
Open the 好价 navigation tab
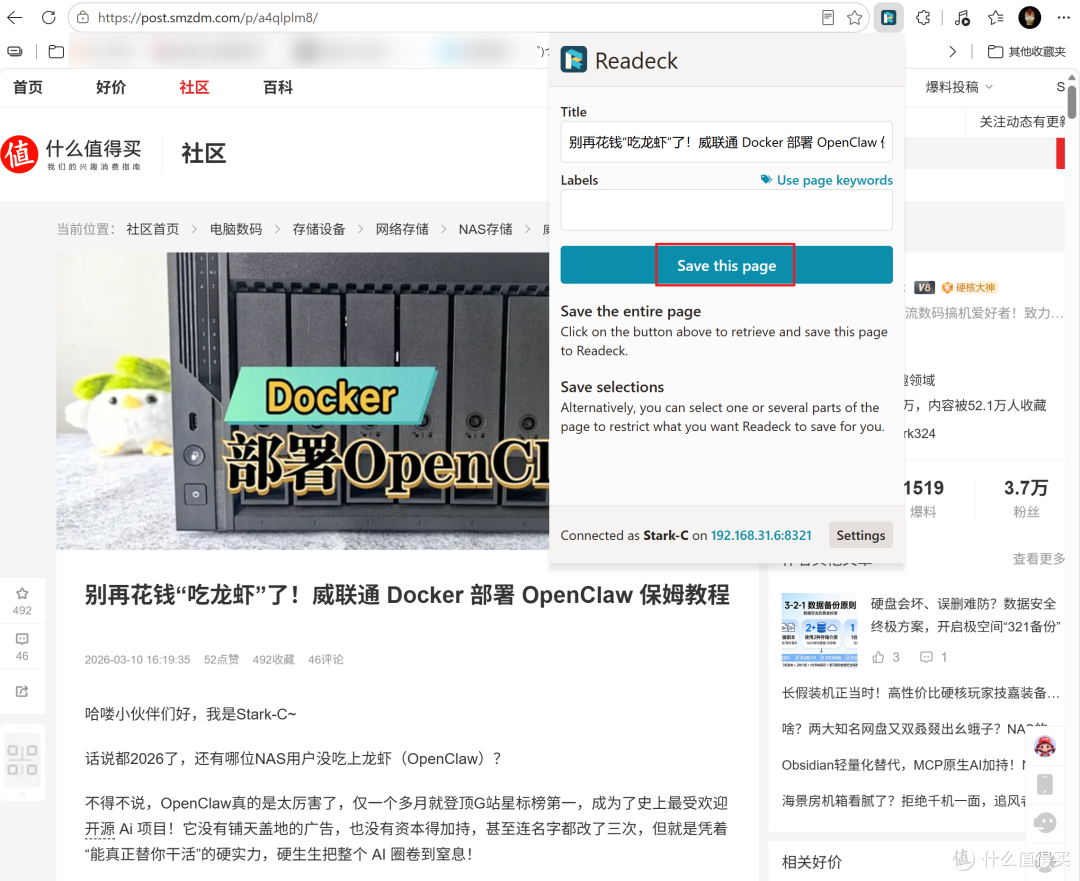pyautogui.click(x=111, y=87)
